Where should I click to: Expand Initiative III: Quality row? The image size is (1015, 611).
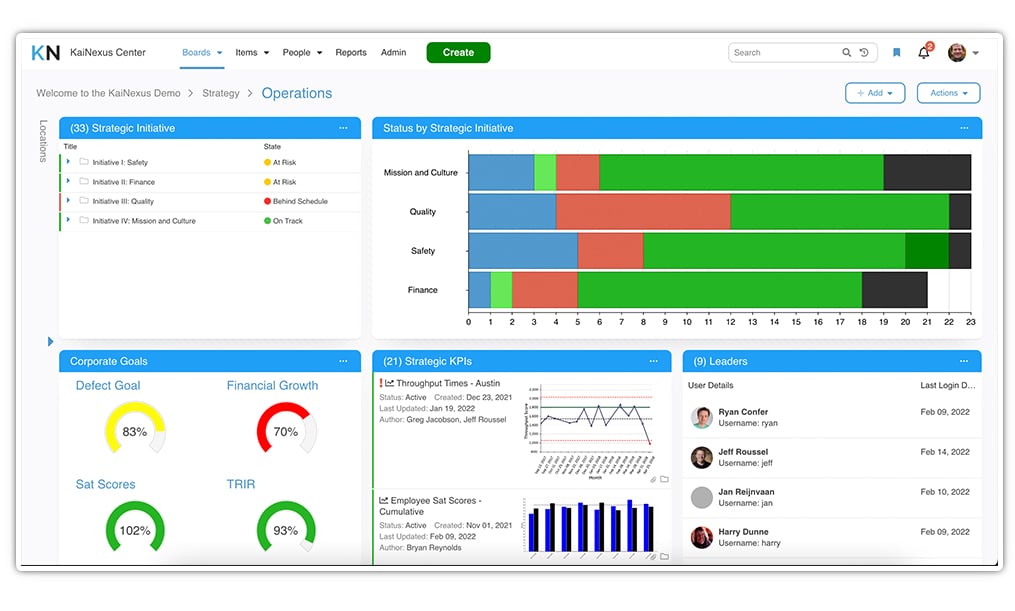point(69,201)
